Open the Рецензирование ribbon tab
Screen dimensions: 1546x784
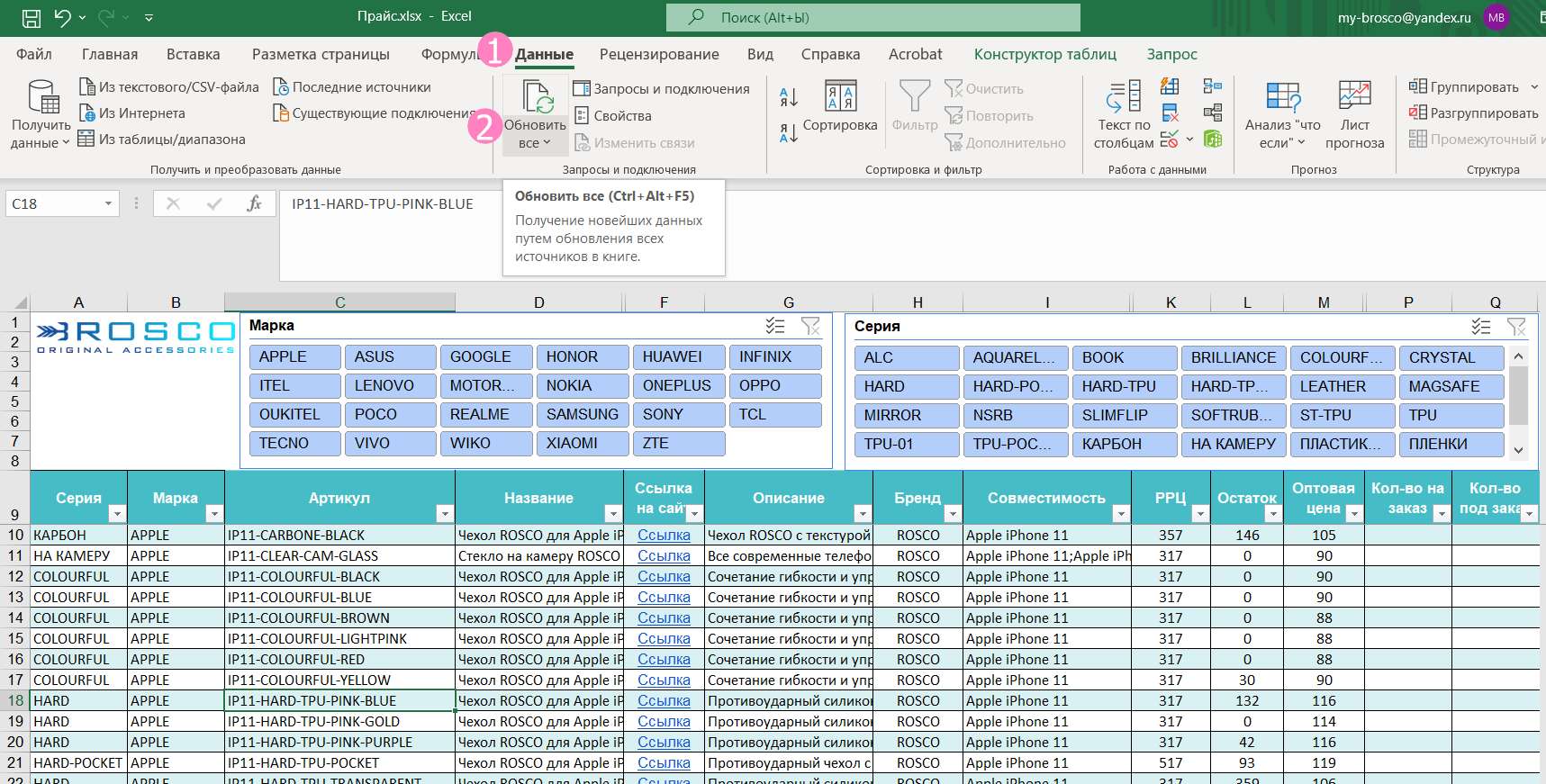[659, 54]
